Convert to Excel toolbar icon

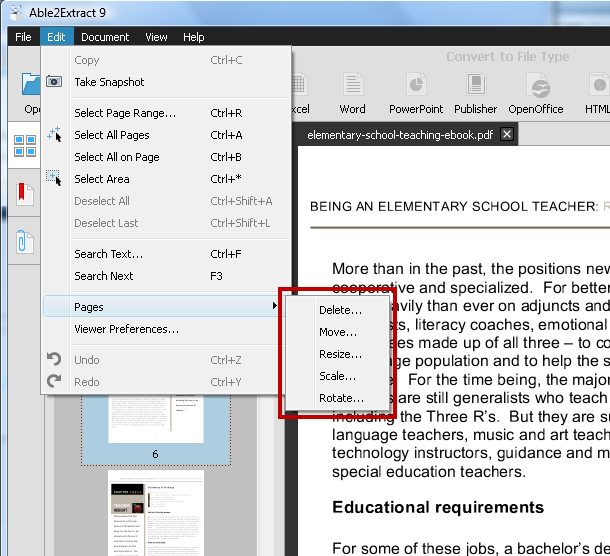(299, 84)
